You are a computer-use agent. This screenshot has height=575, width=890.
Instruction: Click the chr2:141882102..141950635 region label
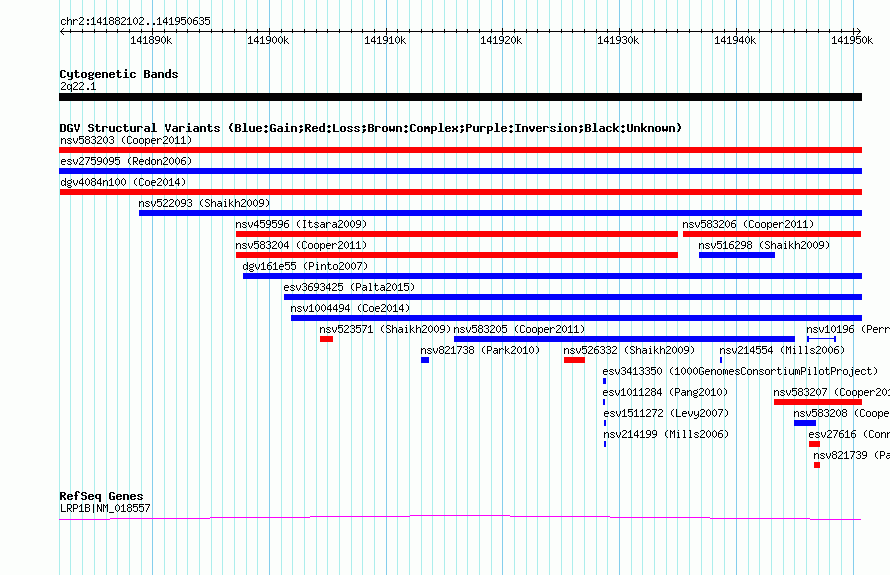tap(135, 22)
